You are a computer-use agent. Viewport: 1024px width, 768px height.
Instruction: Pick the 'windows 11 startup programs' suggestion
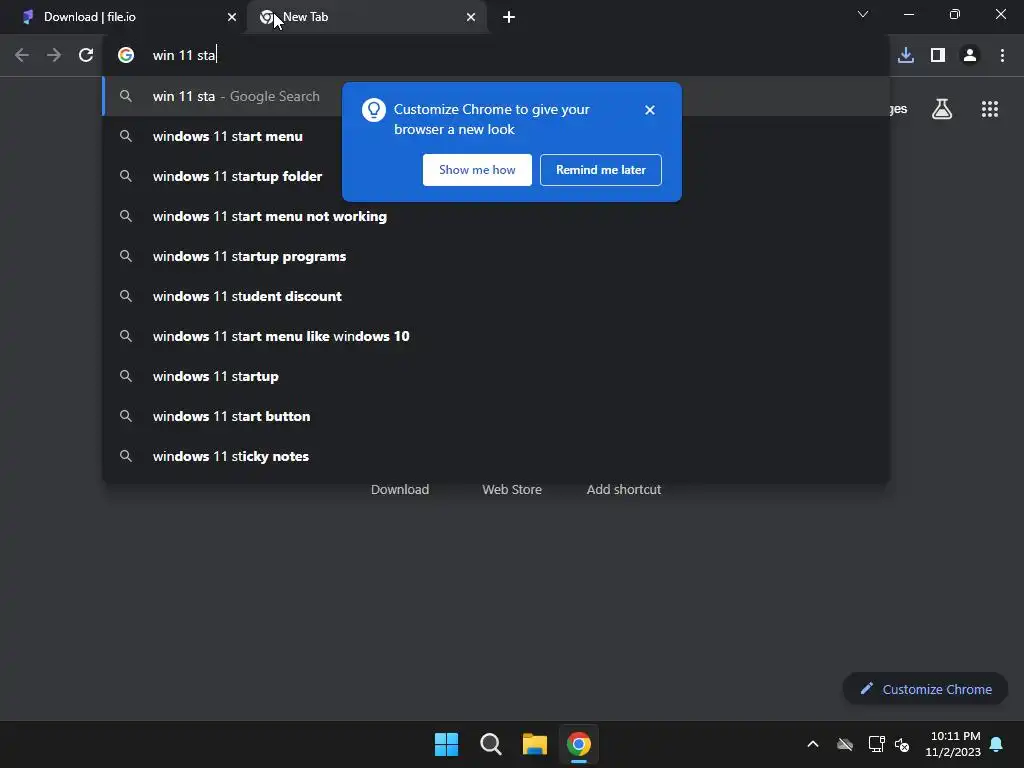[496, 256]
